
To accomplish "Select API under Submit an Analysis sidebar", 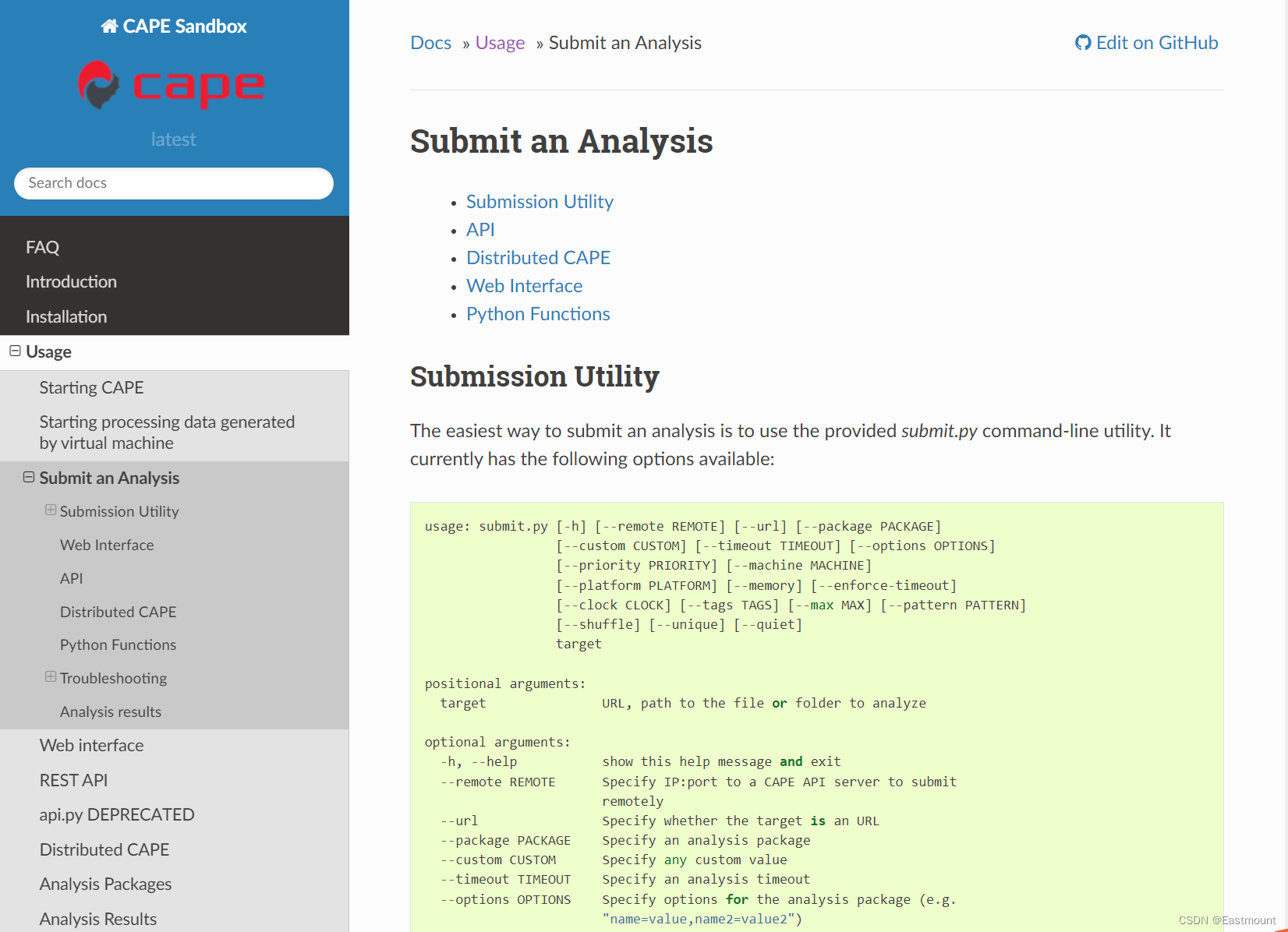I will [71, 578].
